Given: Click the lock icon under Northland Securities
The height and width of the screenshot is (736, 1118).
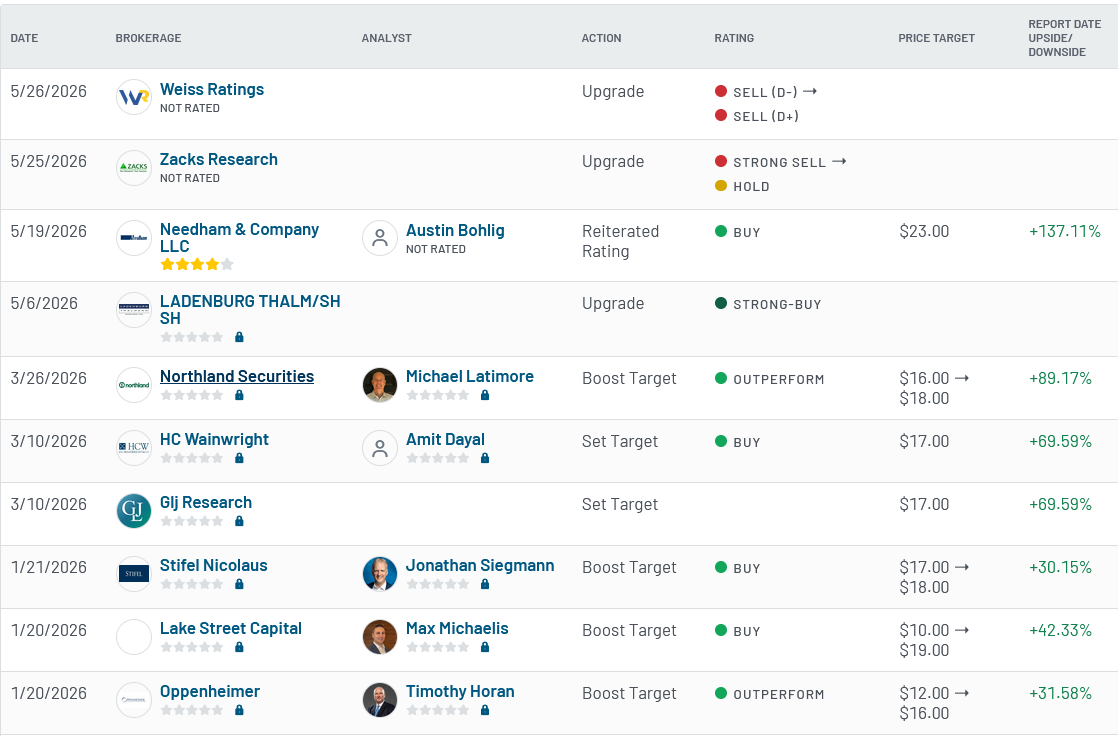Looking at the screenshot, I should point(240,395).
